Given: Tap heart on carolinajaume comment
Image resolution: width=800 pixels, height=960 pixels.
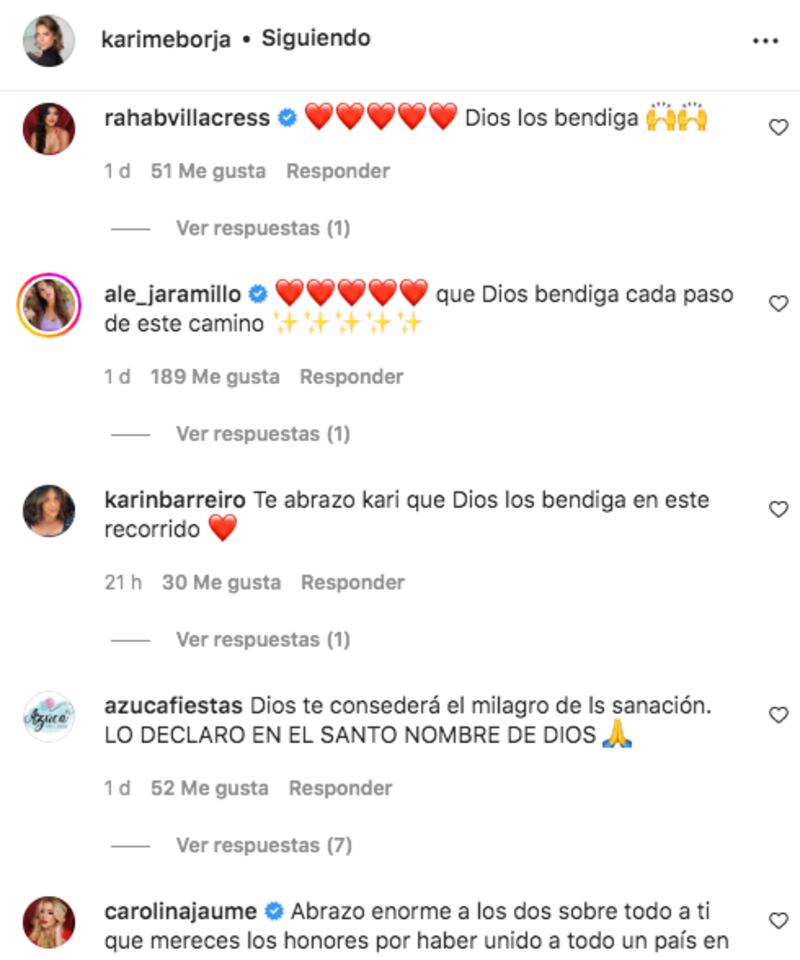Looking at the screenshot, I should (x=778, y=921).
